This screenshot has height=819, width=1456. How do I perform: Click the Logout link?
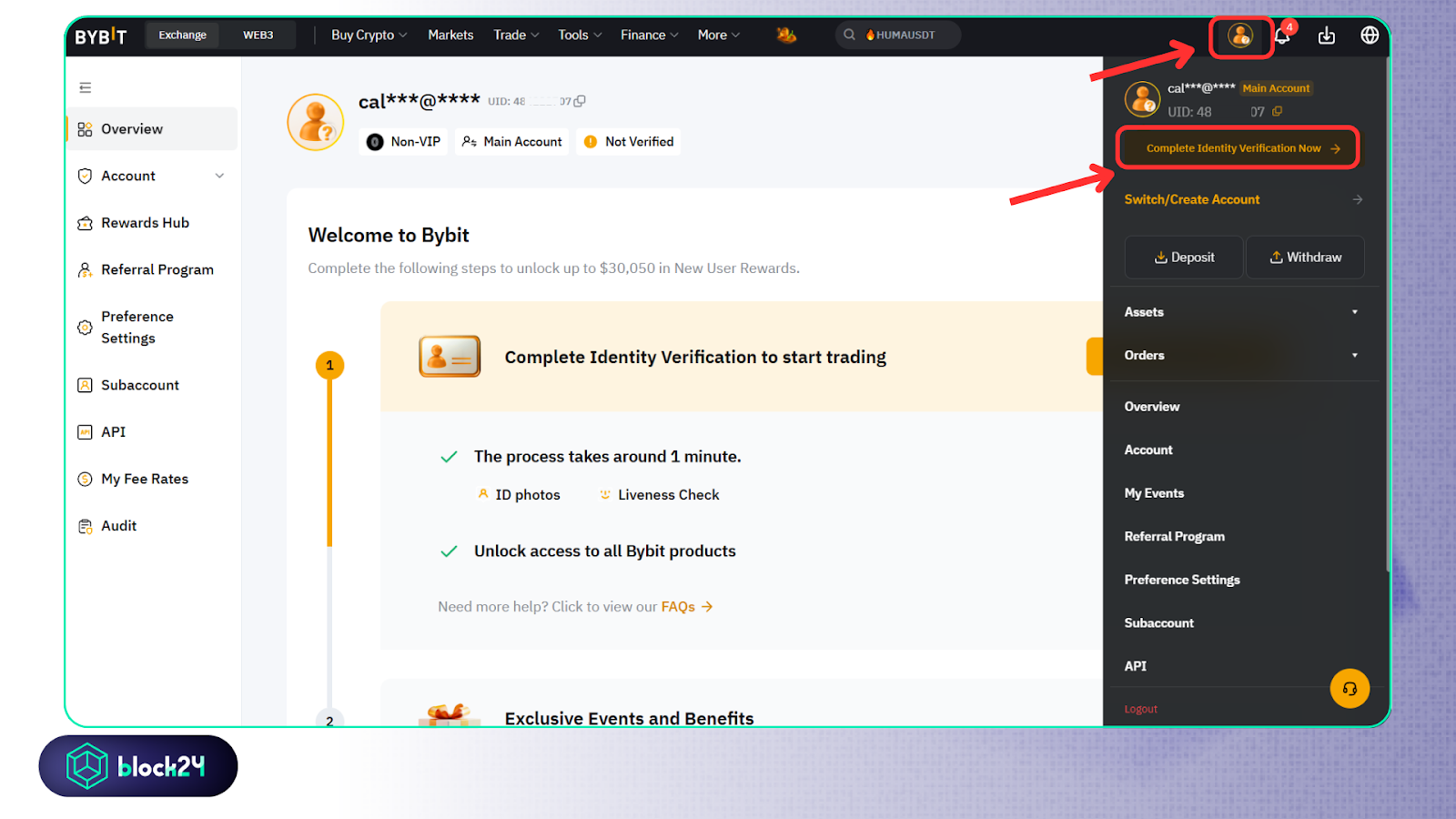pyautogui.click(x=1140, y=709)
